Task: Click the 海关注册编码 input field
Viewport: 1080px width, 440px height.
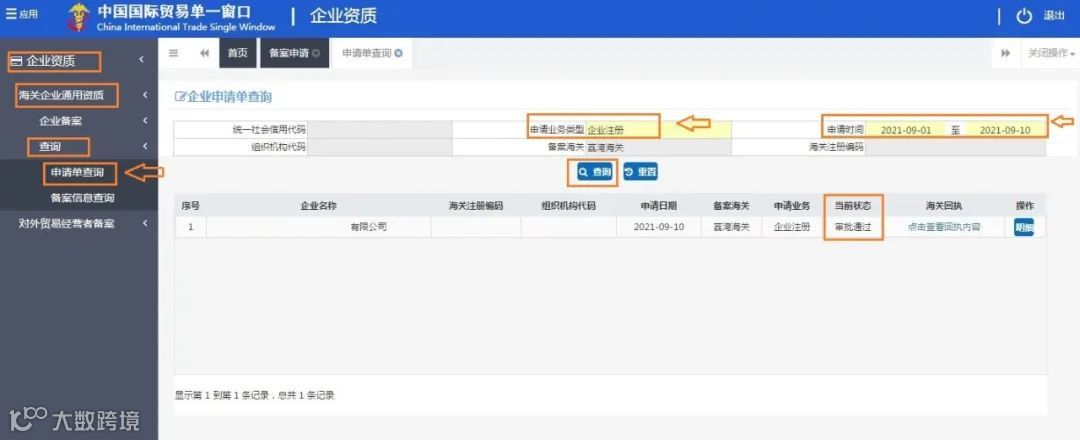Action: [x=955, y=147]
